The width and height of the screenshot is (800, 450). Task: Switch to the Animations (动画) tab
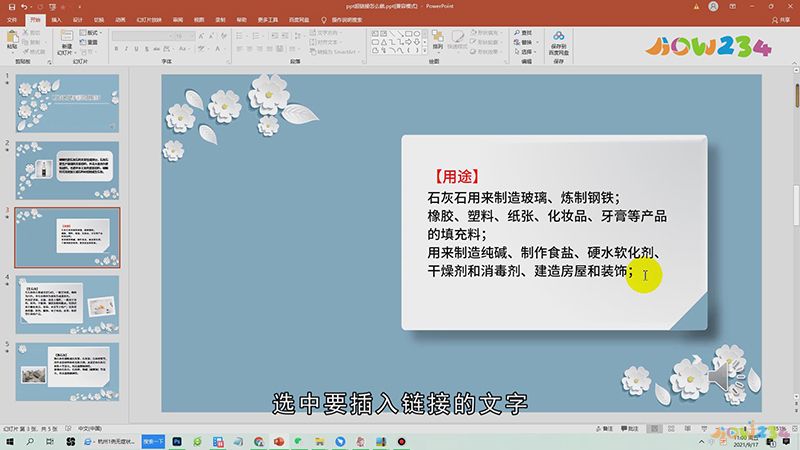[120, 20]
